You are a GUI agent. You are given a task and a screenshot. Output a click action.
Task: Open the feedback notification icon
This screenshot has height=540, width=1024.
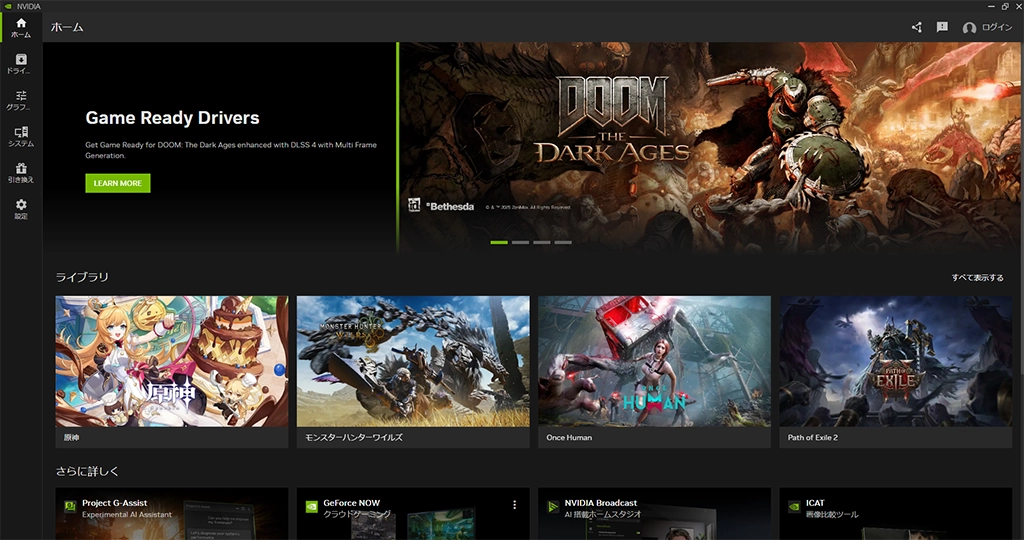[x=942, y=27]
